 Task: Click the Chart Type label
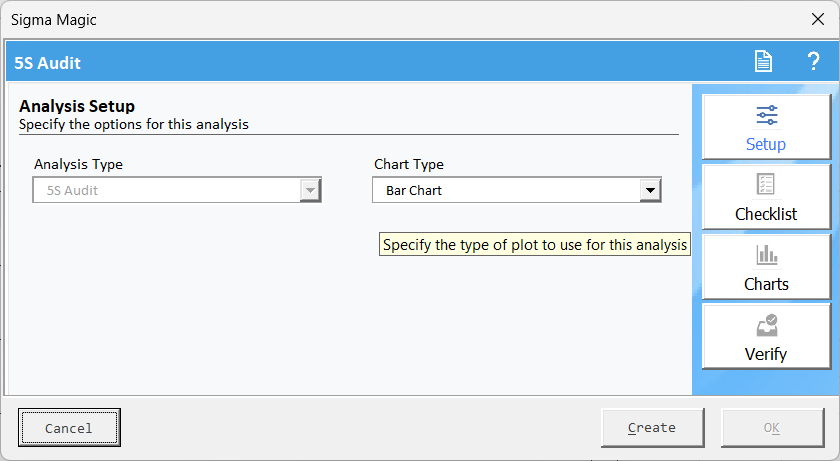pos(409,164)
